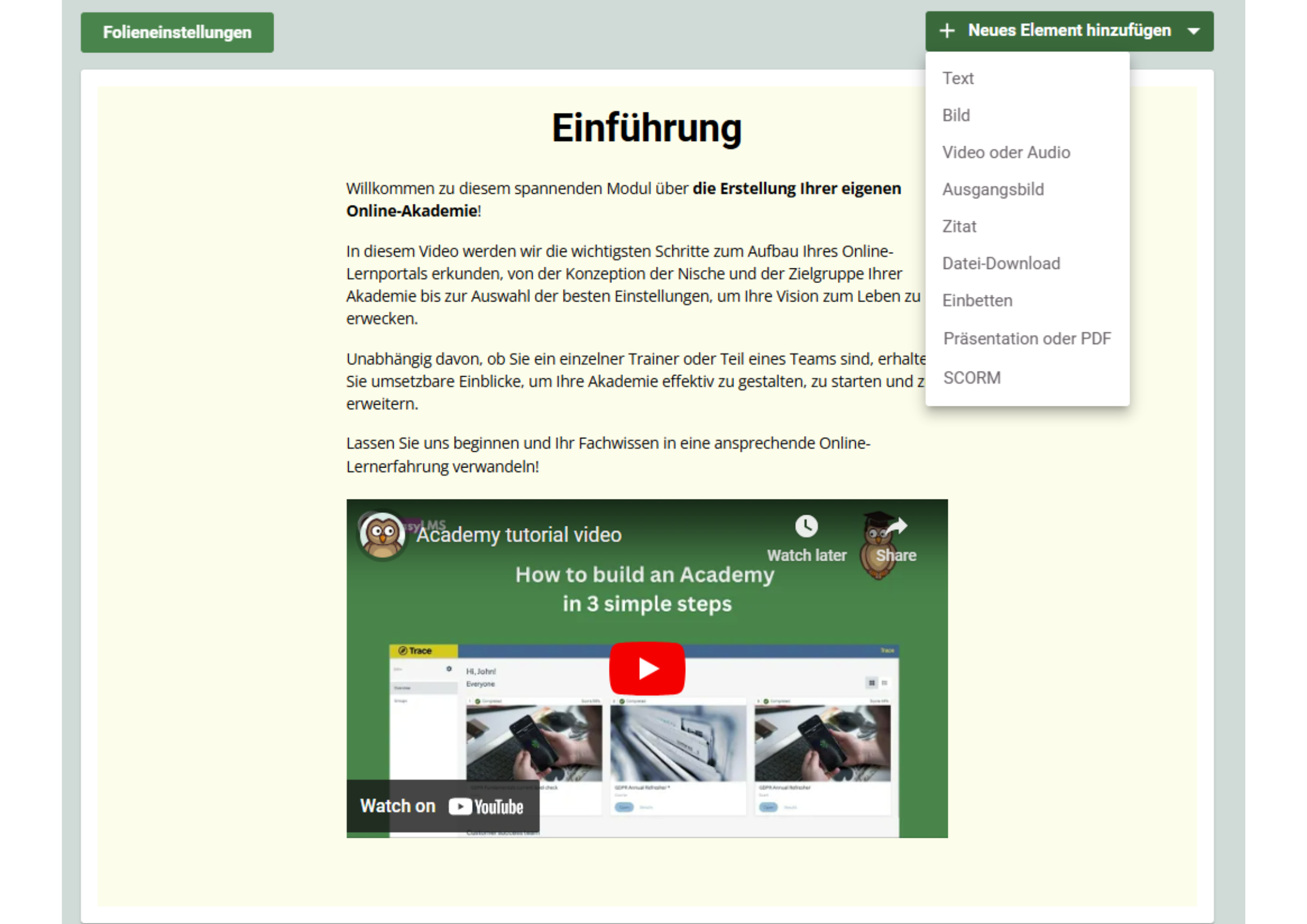Select Präsentation oder PDF element
The width and height of the screenshot is (1307, 924).
click(1026, 338)
